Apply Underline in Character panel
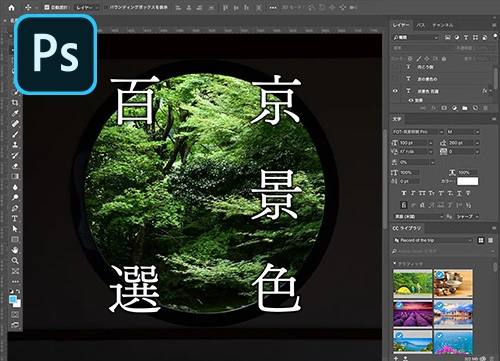The width and height of the screenshot is (500, 361). pos(459,193)
